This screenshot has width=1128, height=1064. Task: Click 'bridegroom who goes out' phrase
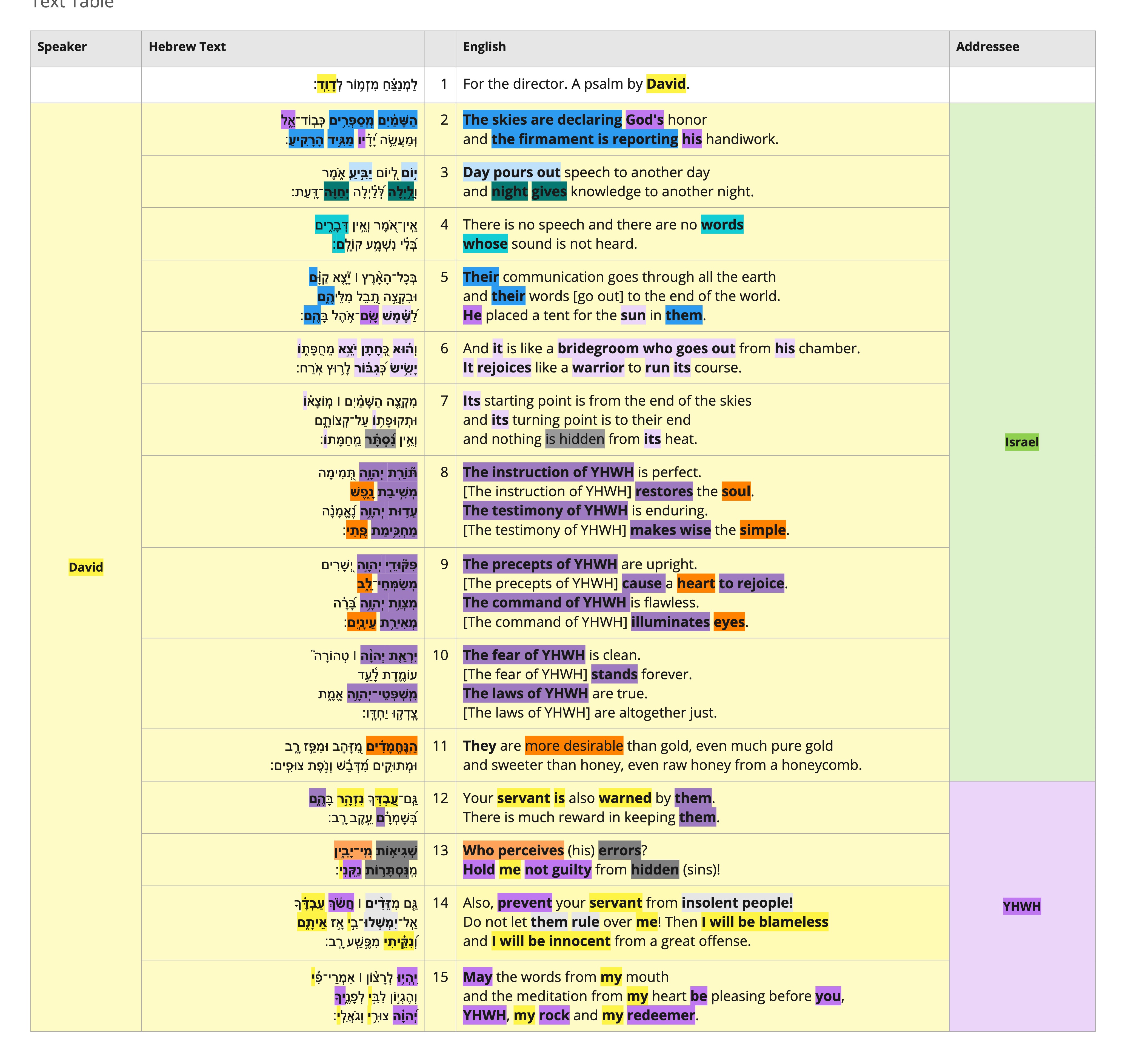[x=646, y=348]
